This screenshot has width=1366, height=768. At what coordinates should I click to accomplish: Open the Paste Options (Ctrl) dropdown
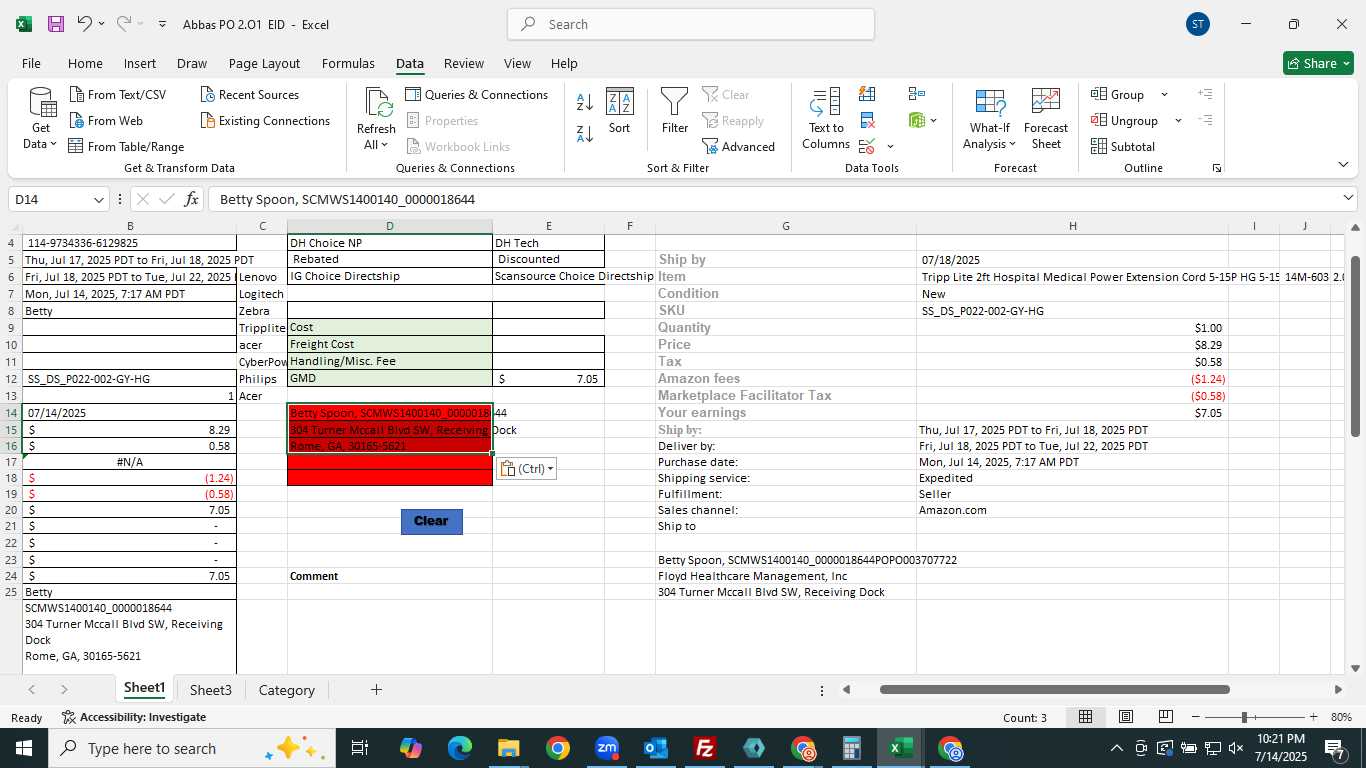[x=526, y=469]
